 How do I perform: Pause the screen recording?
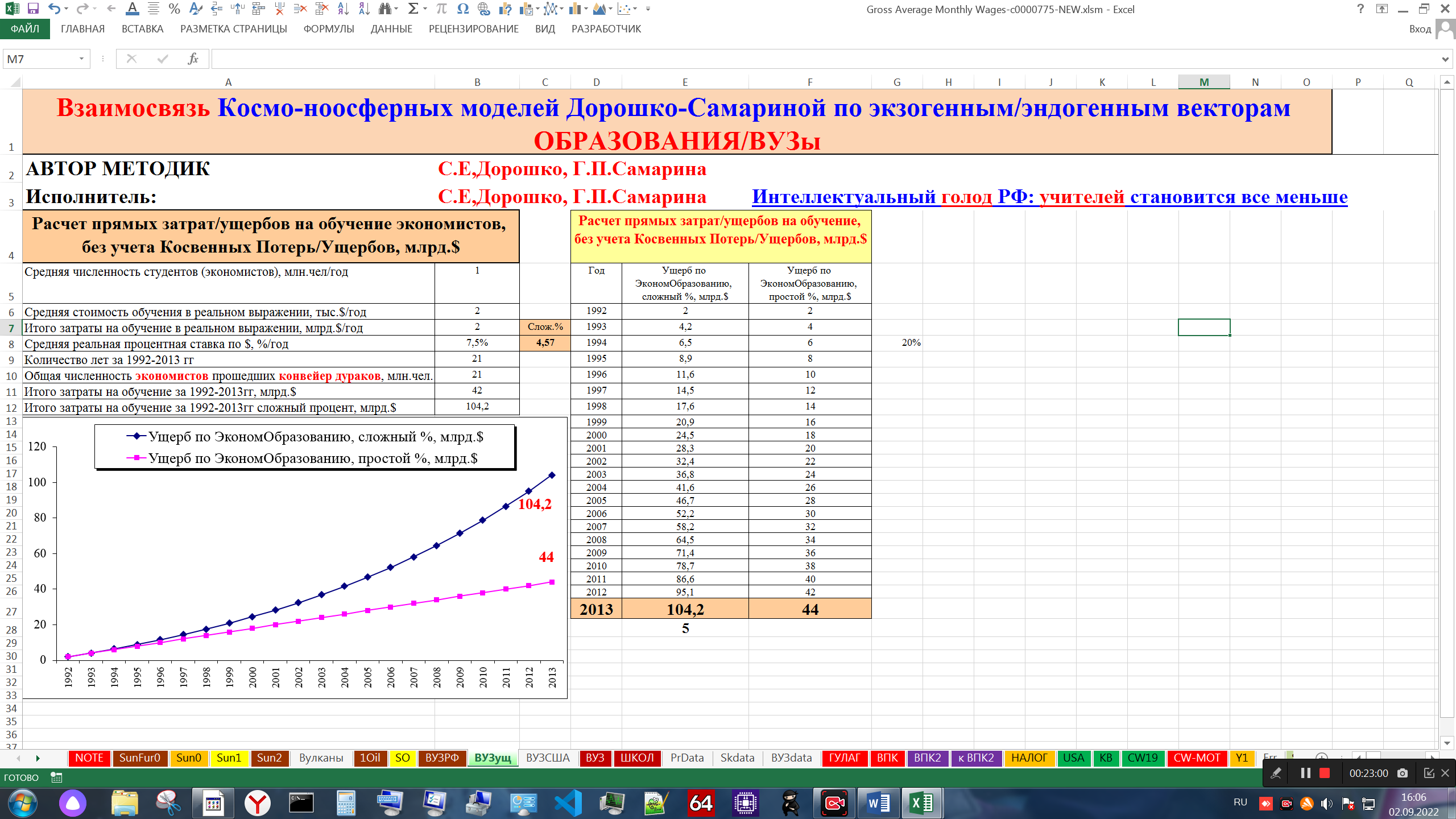(x=1305, y=773)
